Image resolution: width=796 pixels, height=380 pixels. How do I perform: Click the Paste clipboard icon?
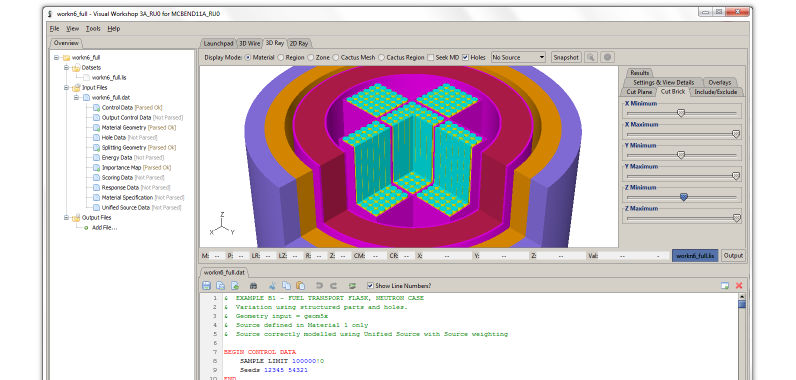(301, 286)
